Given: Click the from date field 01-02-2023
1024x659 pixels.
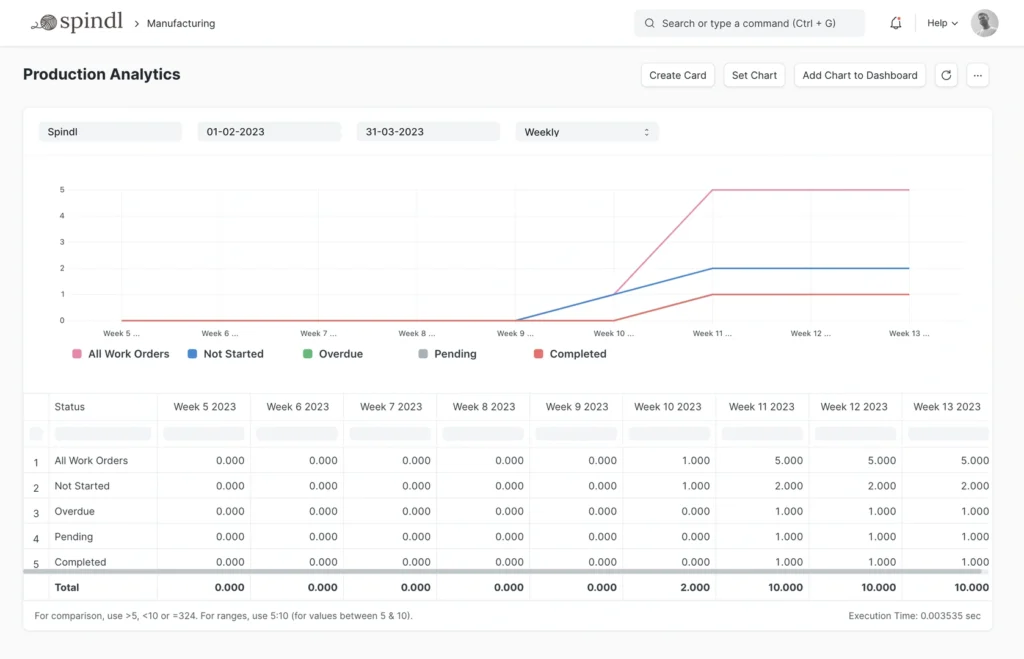Looking at the screenshot, I should pyautogui.click(x=268, y=132).
